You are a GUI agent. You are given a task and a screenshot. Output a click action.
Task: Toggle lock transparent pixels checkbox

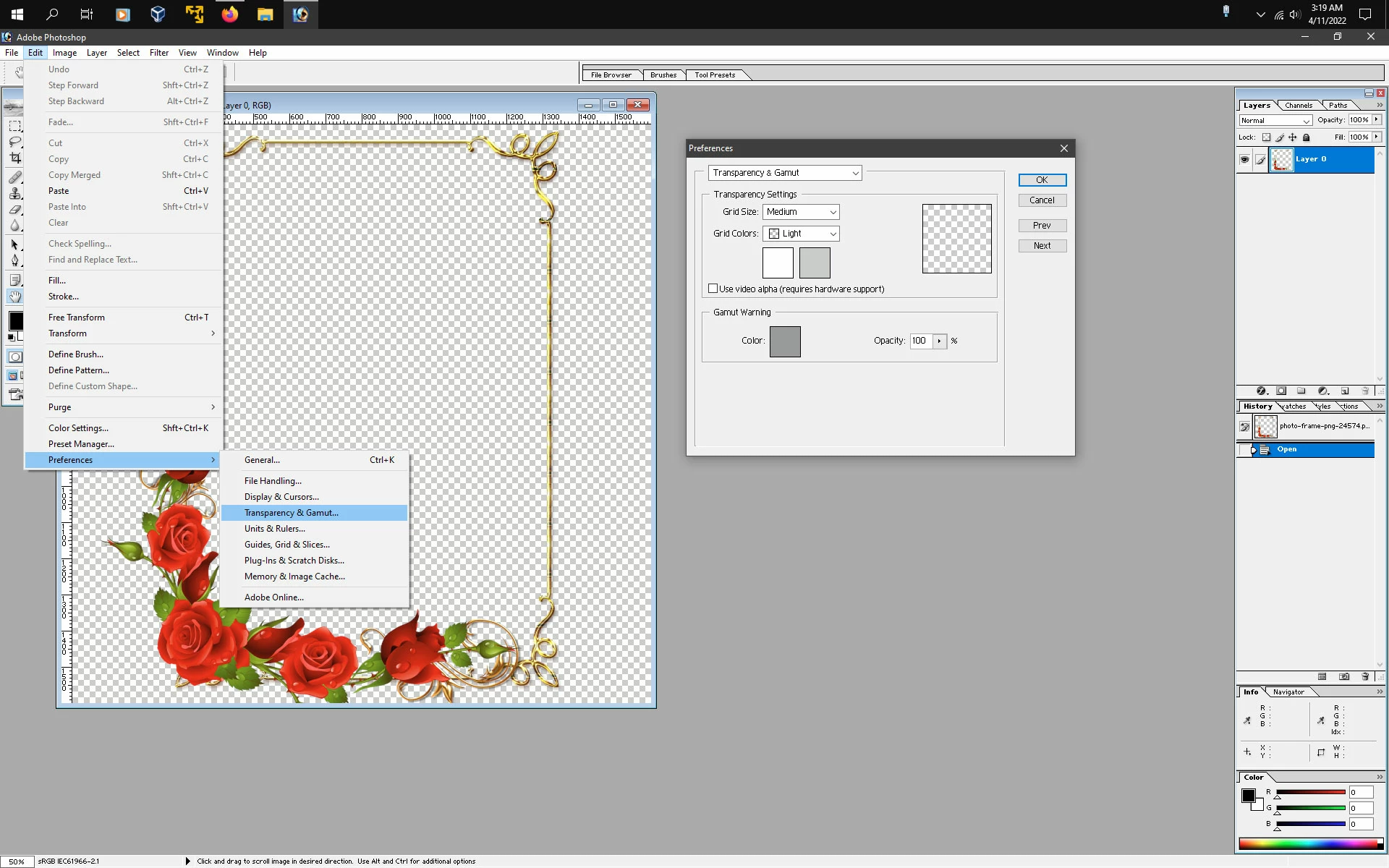click(x=1266, y=137)
